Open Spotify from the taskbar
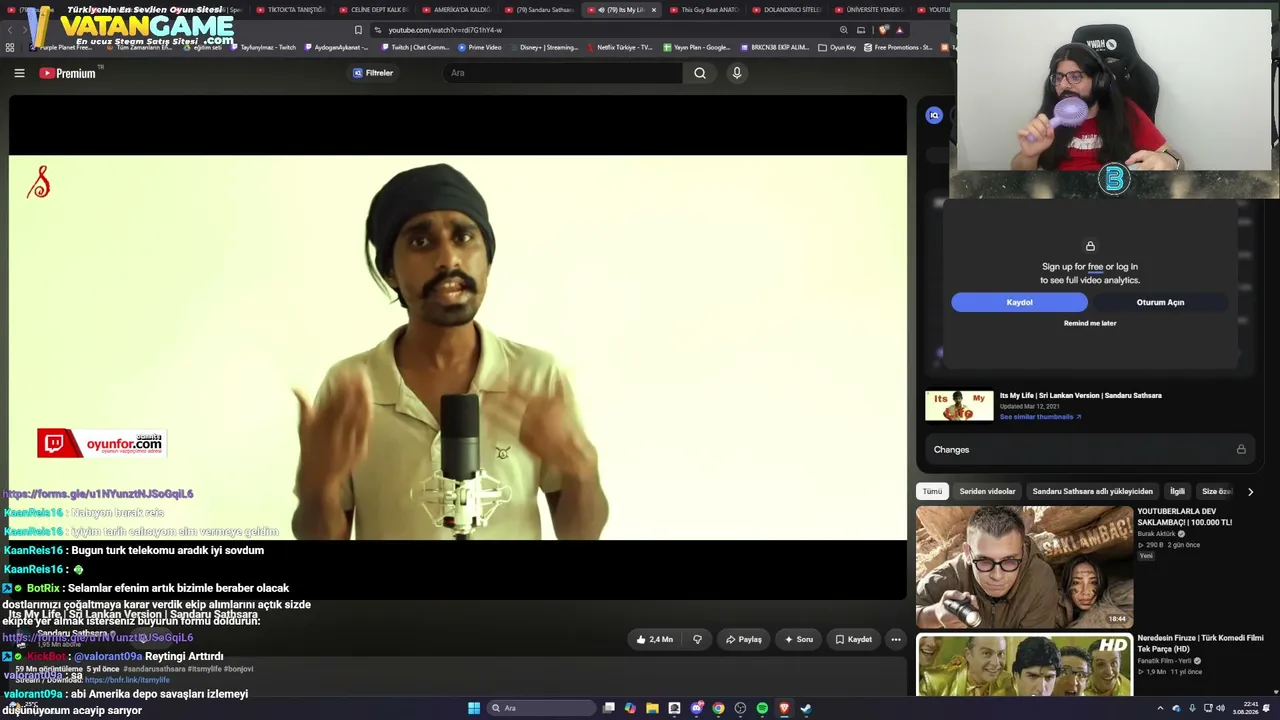Screen dimensions: 1280x720 click(762, 708)
